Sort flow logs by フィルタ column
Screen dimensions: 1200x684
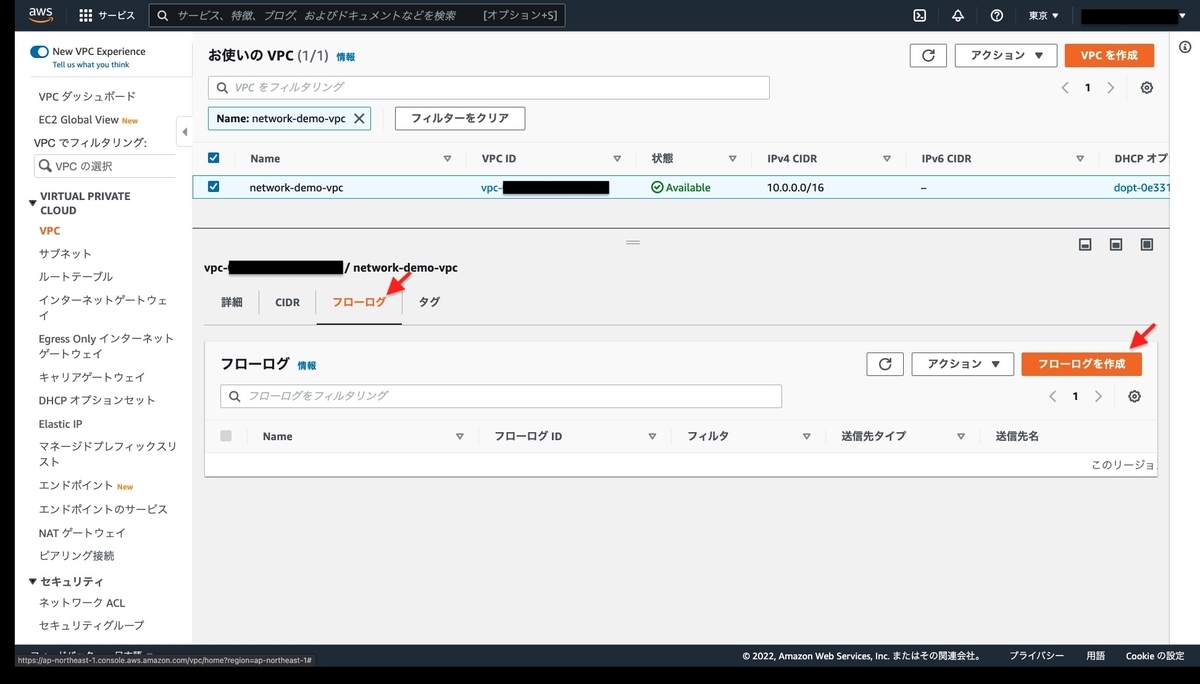click(x=806, y=437)
